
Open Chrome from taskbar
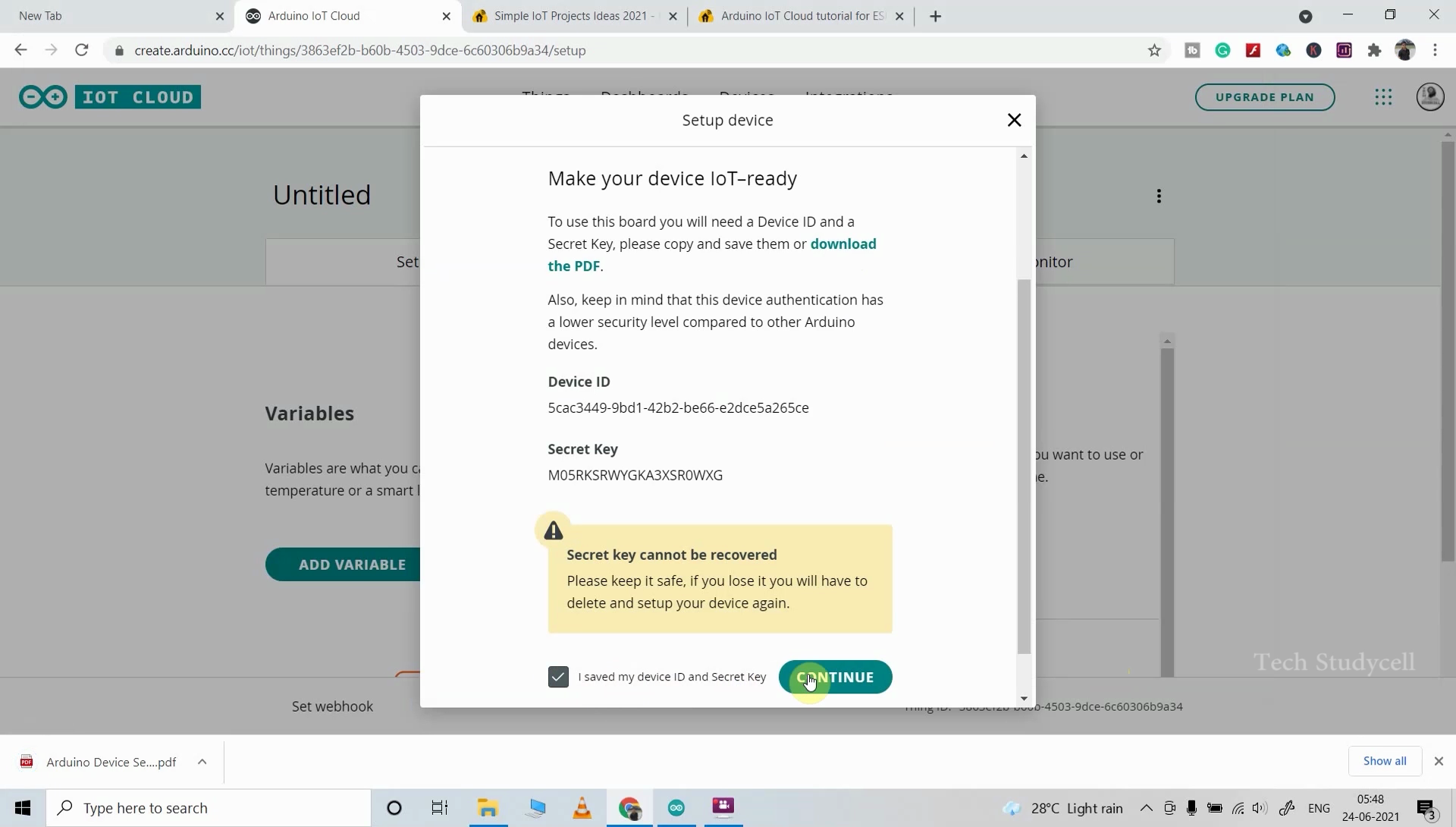[x=629, y=808]
